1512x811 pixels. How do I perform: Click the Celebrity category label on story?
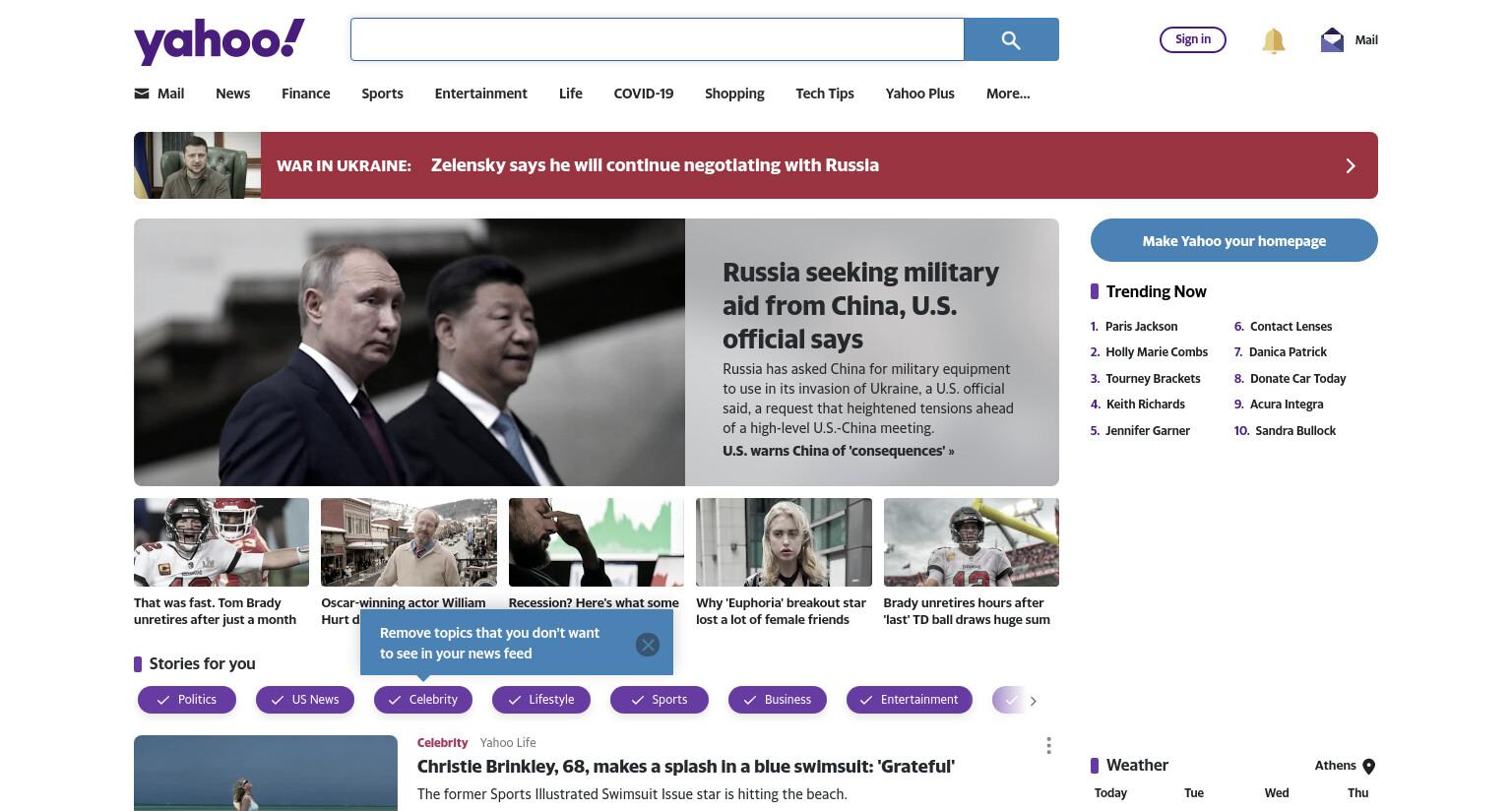pos(442,743)
